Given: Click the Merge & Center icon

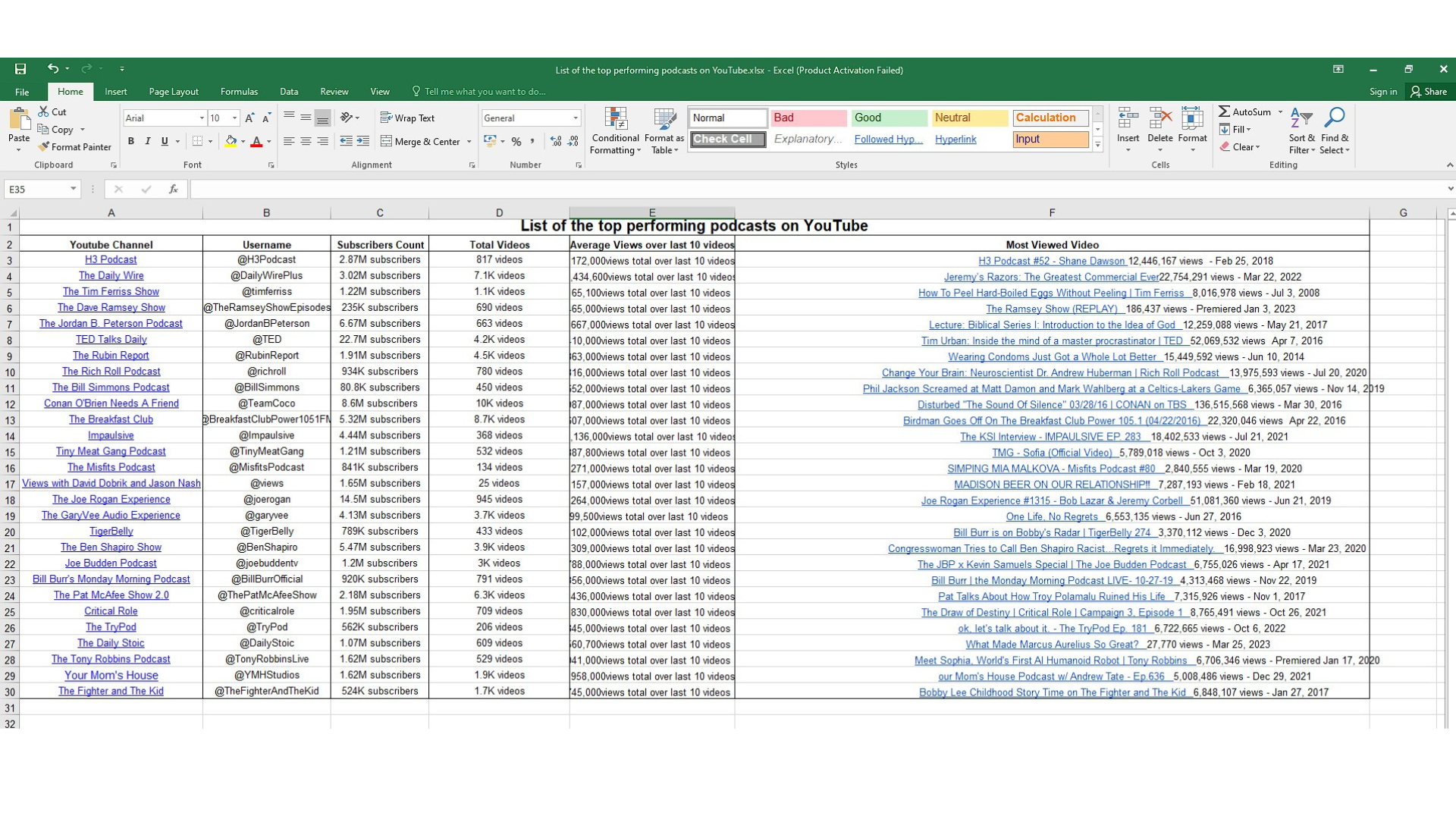Looking at the screenshot, I should (387, 142).
